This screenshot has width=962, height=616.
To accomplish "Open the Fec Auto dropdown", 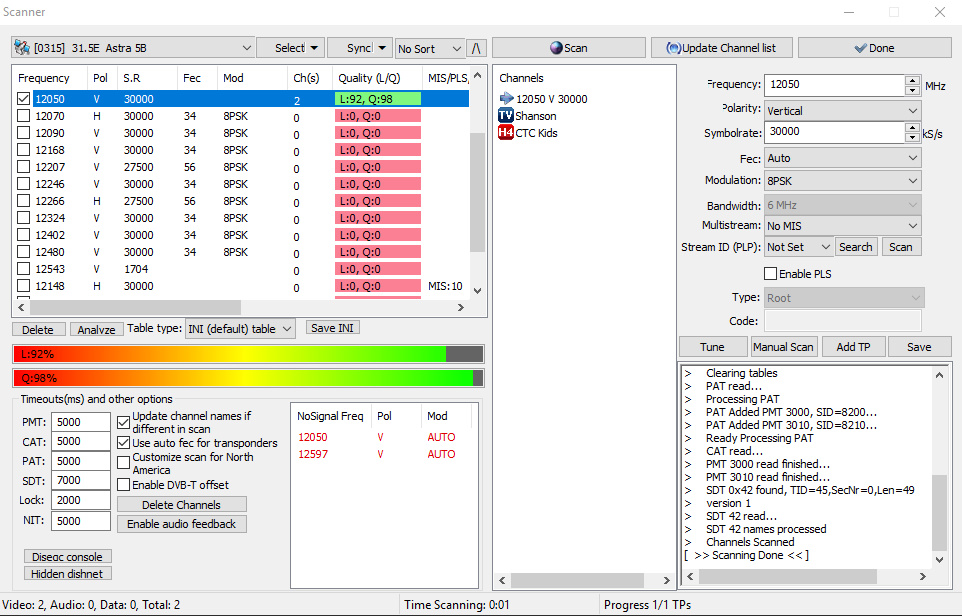I will 842,158.
